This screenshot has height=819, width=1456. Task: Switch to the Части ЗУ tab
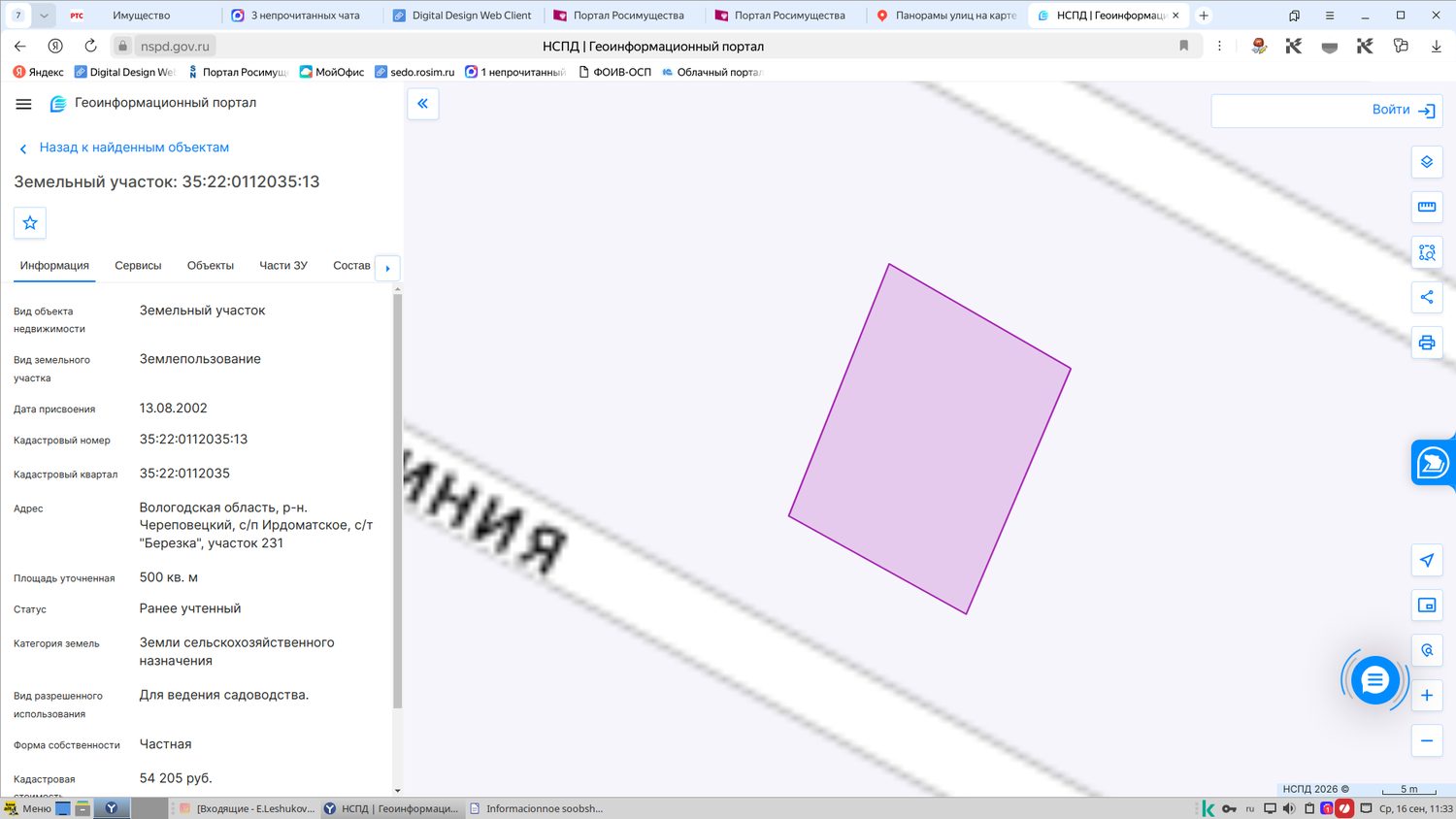point(283,266)
